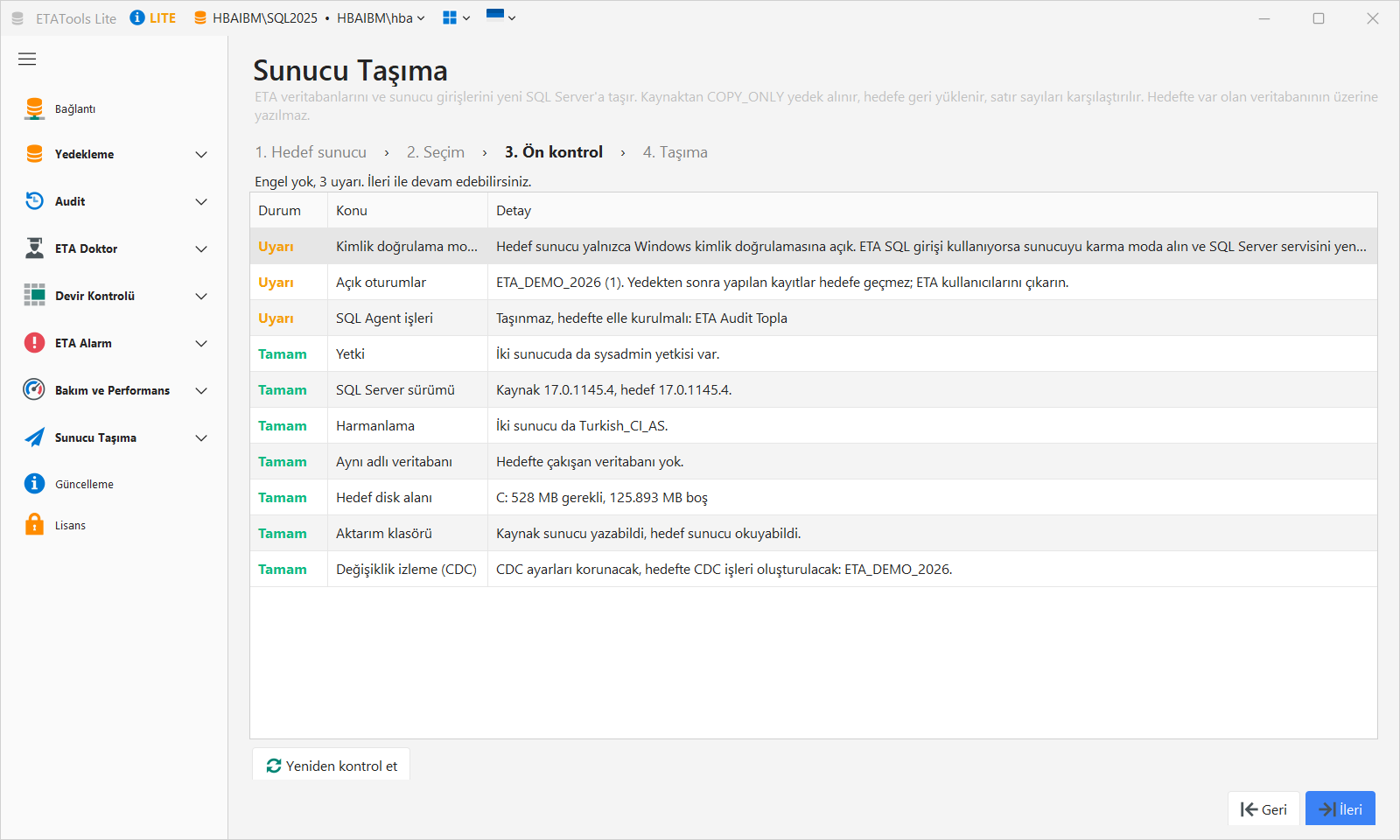
Task: Expand the Devir Kontrolü section chevron
Action: [x=201, y=297]
